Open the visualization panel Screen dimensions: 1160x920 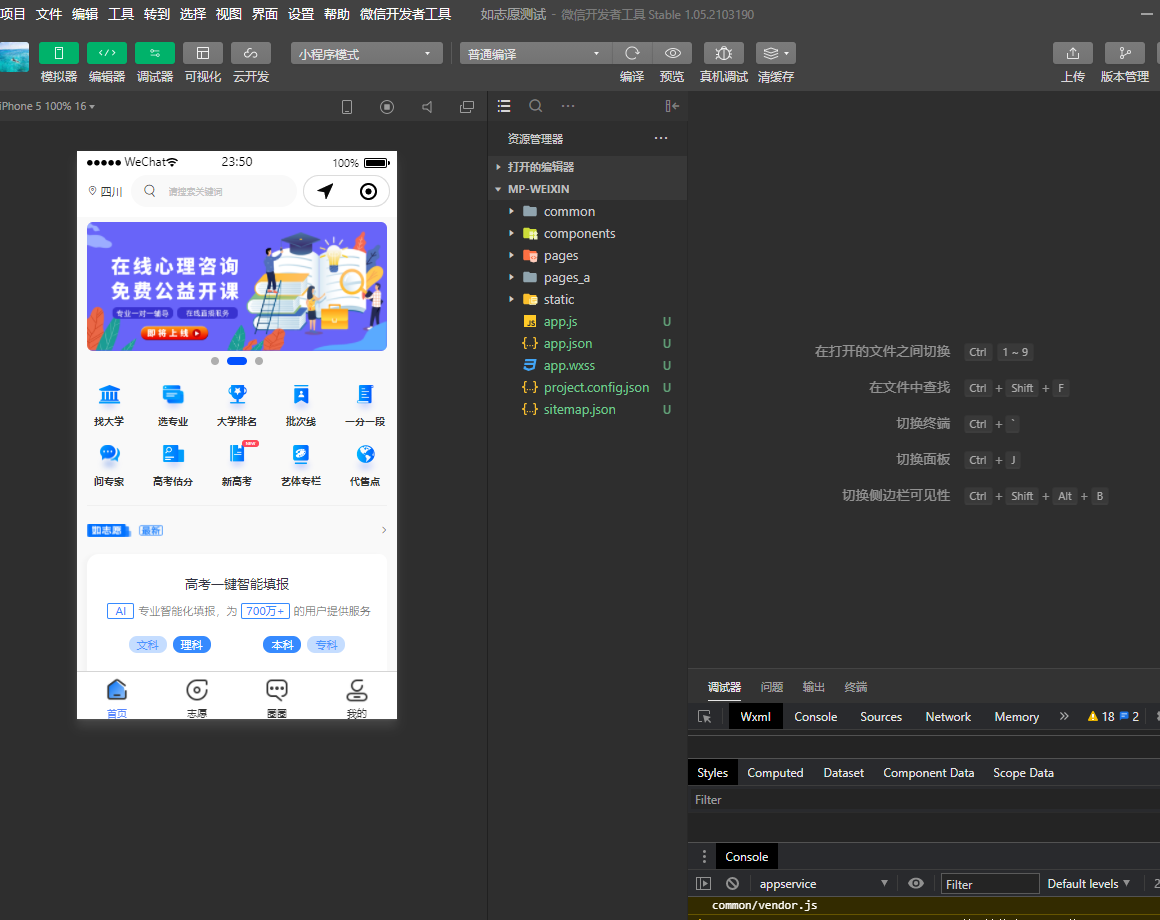click(203, 53)
